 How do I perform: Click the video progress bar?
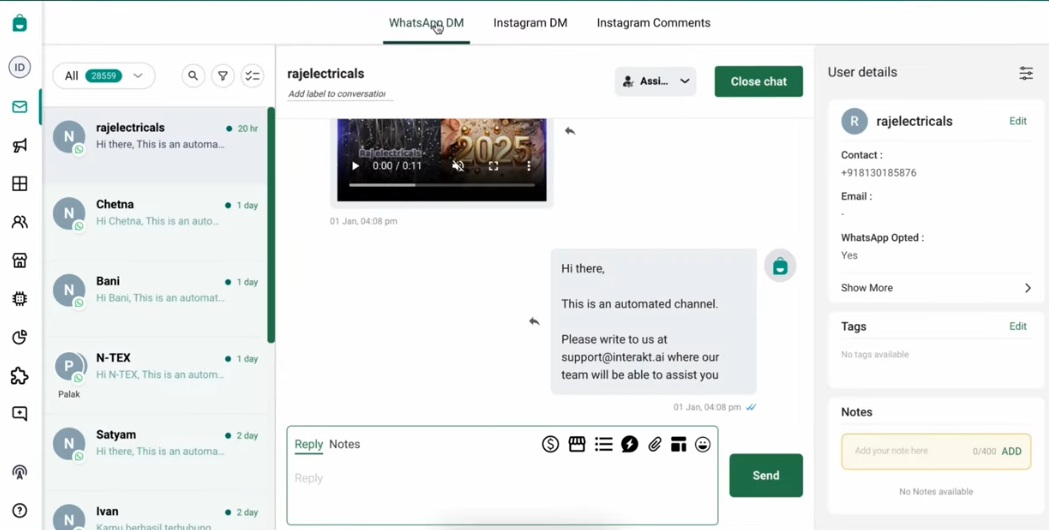[441, 185]
